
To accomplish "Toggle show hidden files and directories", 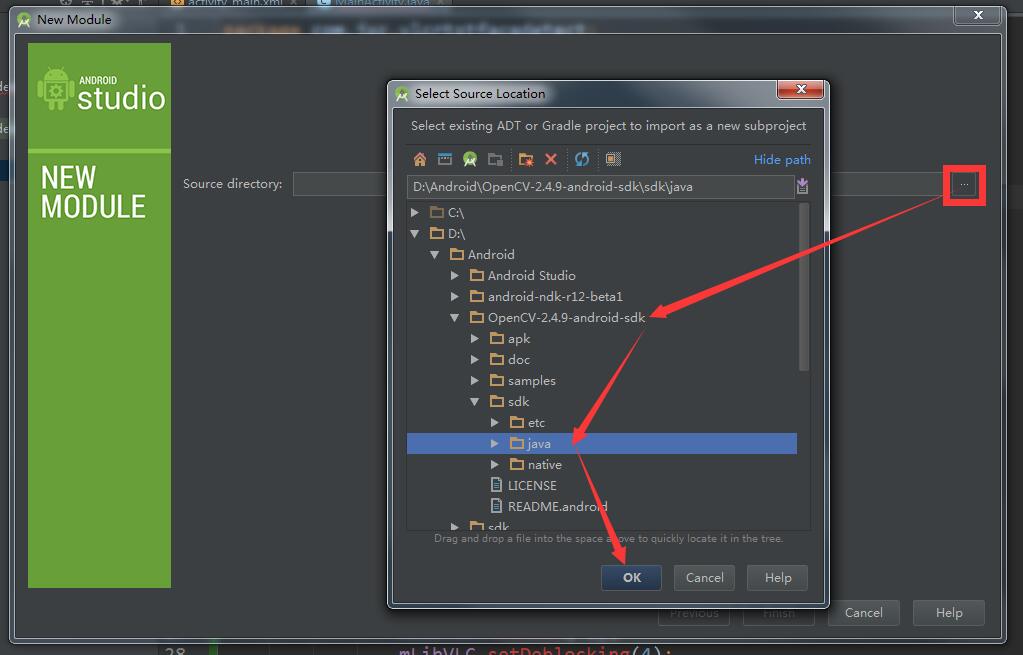I will point(613,159).
